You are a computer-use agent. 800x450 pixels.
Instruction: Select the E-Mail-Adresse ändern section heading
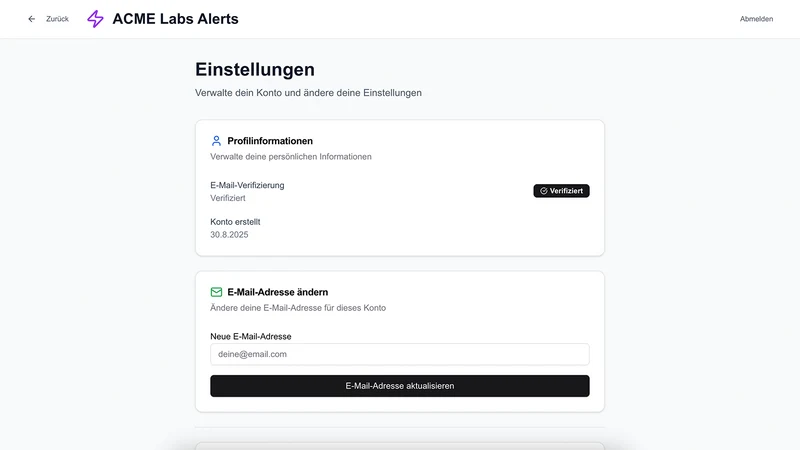(278, 292)
